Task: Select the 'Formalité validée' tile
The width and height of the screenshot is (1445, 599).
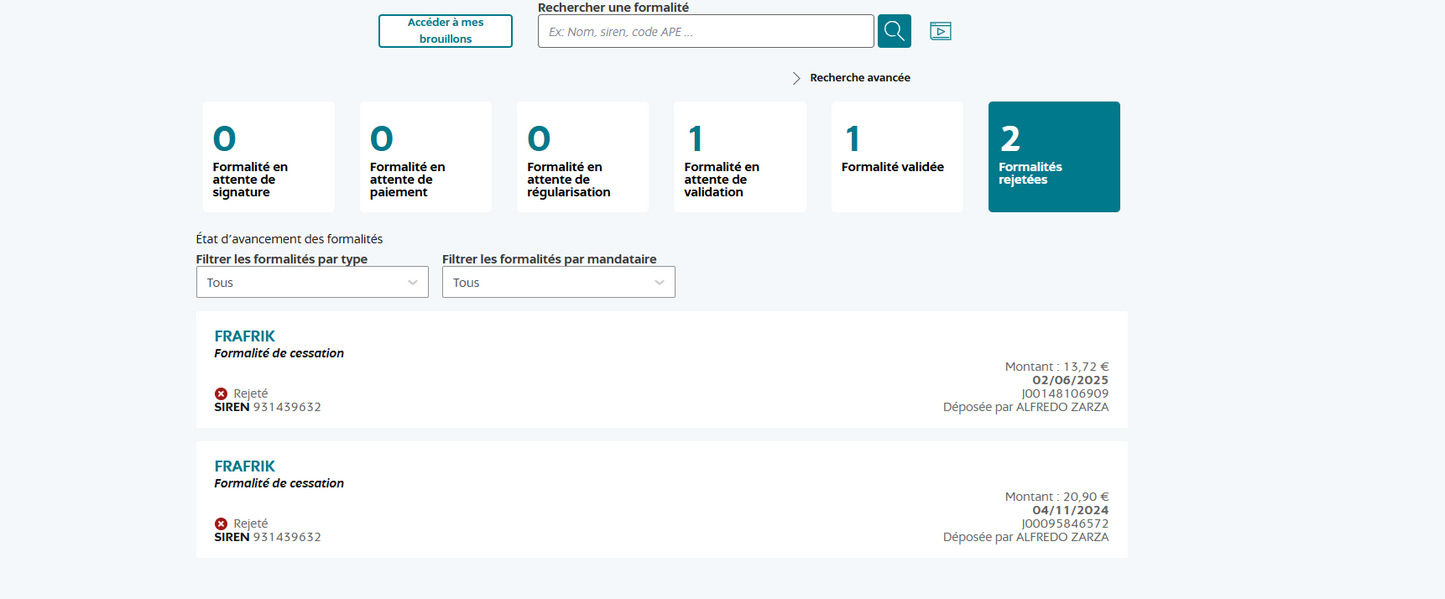Action: point(897,157)
